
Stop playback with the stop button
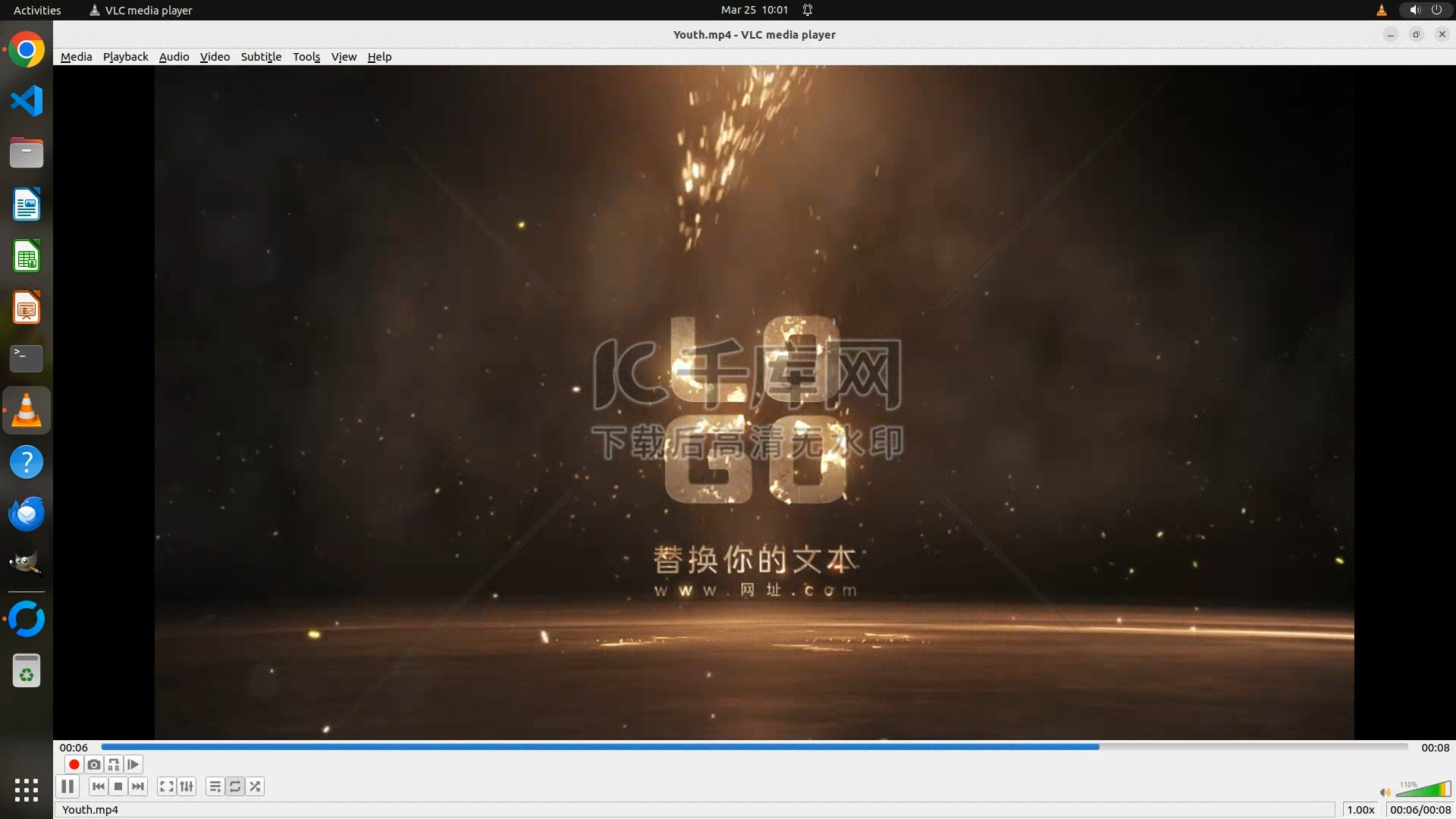click(118, 786)
